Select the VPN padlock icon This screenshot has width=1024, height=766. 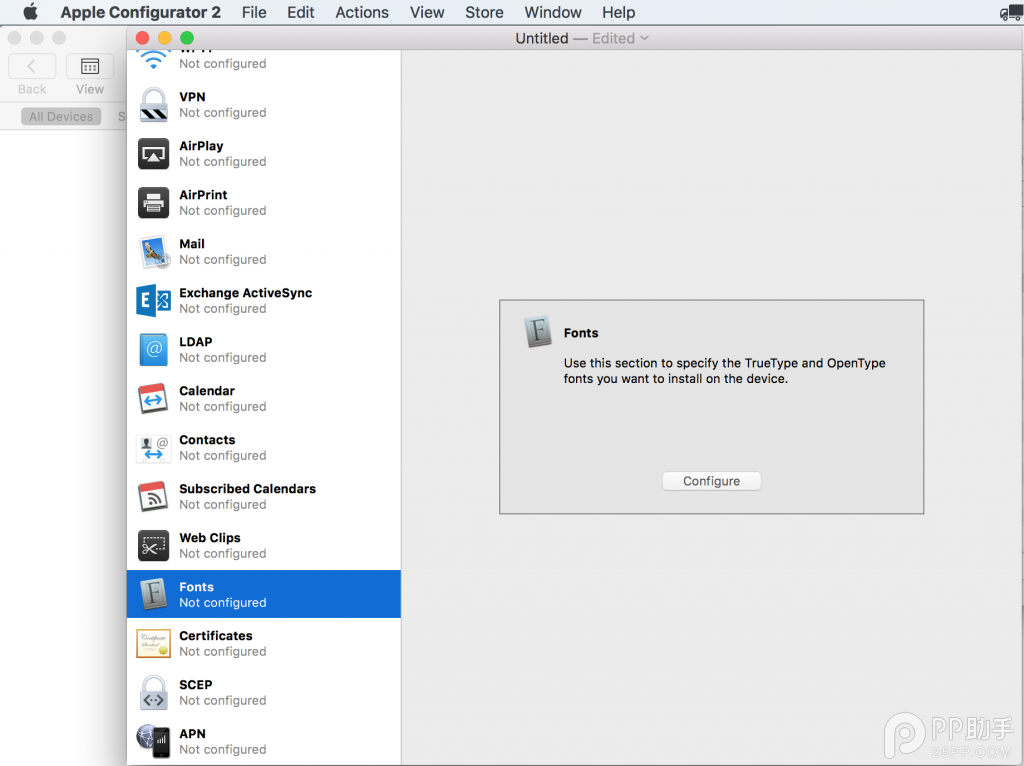(153, 105)
